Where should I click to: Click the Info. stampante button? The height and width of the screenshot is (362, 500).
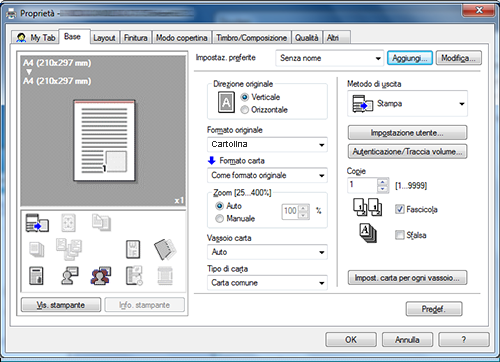pos(145,305)
